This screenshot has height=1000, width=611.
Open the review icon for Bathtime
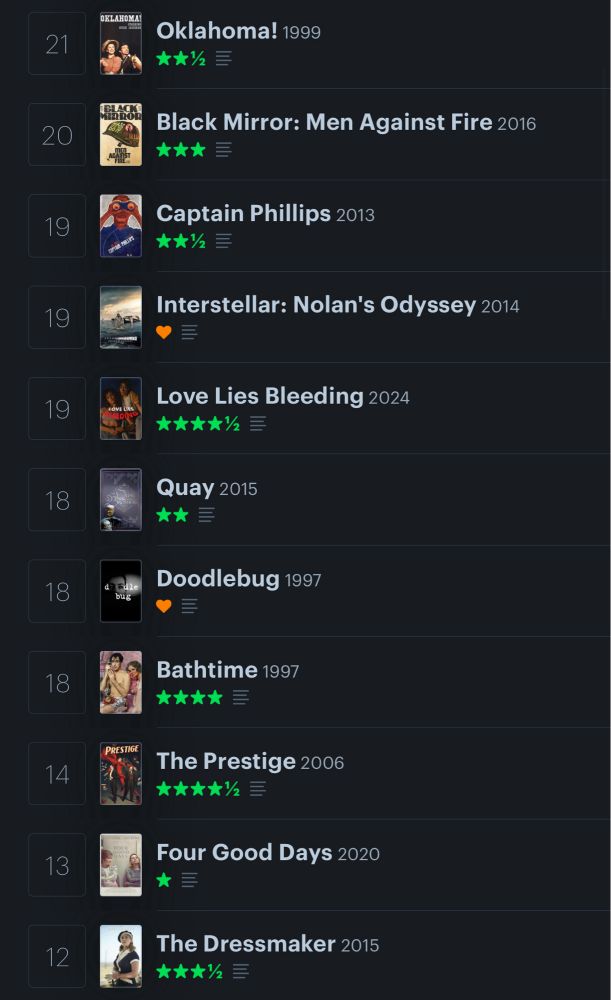tap(240, 698)
